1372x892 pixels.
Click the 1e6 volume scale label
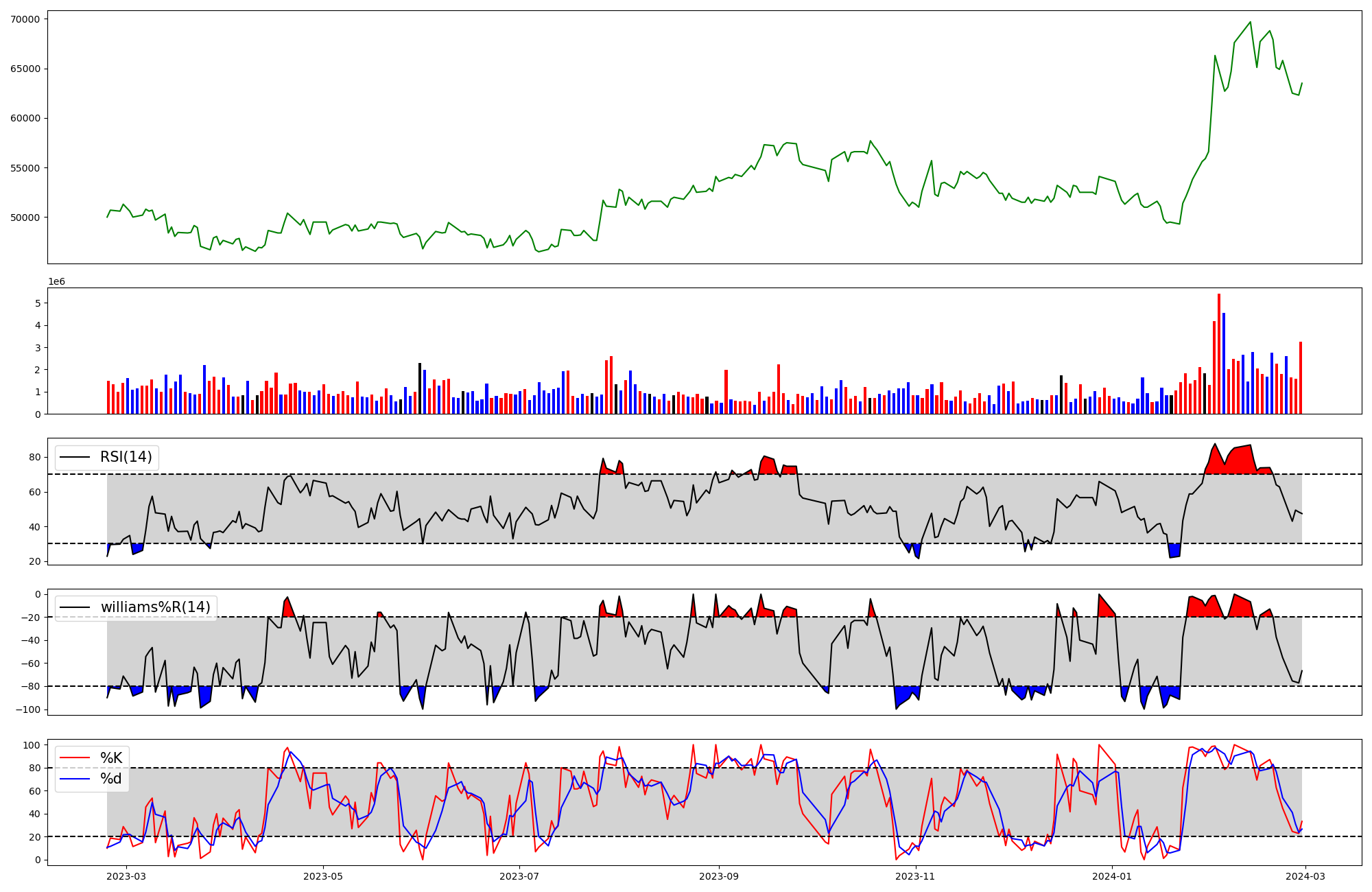[56, 282]
